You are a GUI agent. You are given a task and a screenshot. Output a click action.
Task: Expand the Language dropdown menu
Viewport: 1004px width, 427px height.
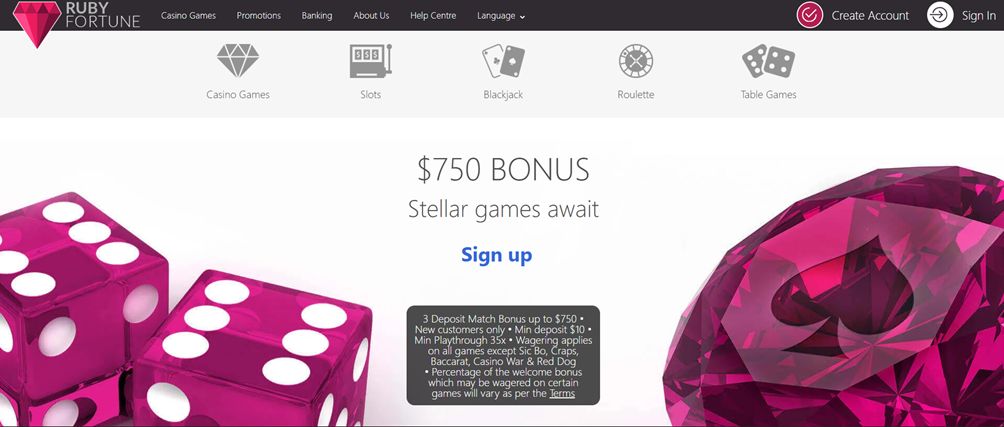pyautogui.click(x=501, y=16)
